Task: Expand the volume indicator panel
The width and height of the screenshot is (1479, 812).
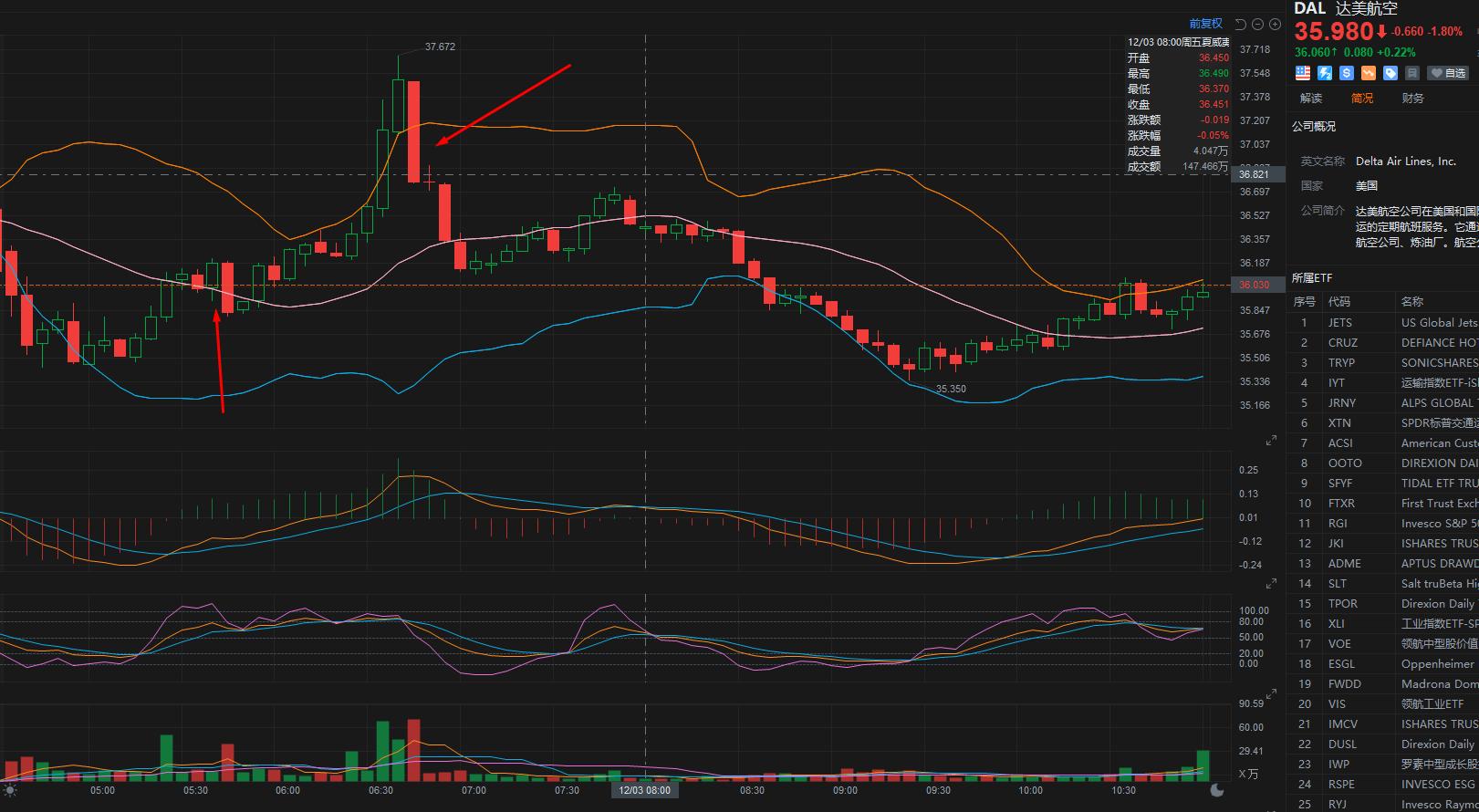Action: tap(1271, 694)
